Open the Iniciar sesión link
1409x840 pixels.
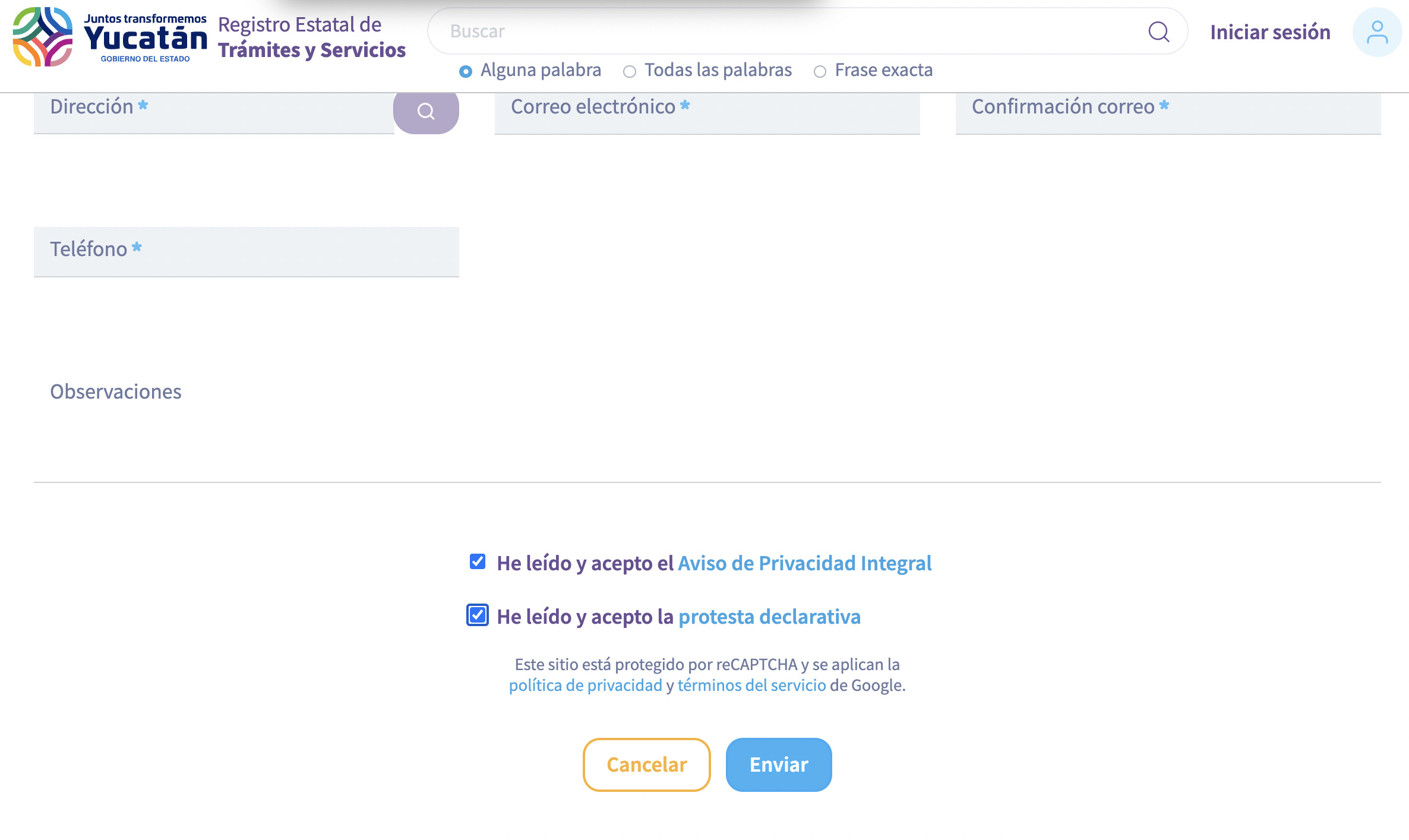(x=1270, y=32)
